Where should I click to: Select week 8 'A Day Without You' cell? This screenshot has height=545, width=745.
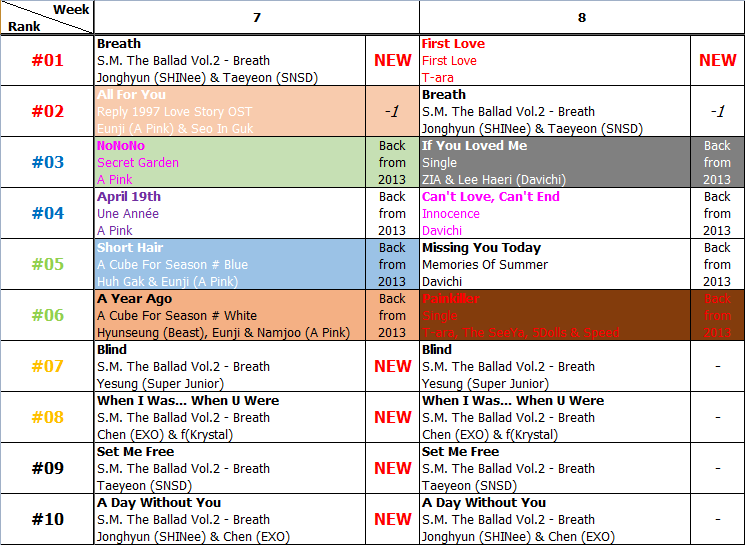click(x=555, y=519)
